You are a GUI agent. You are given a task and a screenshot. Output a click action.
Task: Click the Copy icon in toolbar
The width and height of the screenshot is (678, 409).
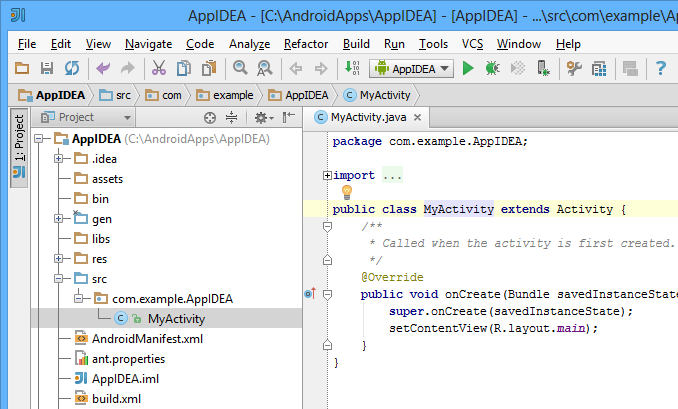(x=184, y=68)
